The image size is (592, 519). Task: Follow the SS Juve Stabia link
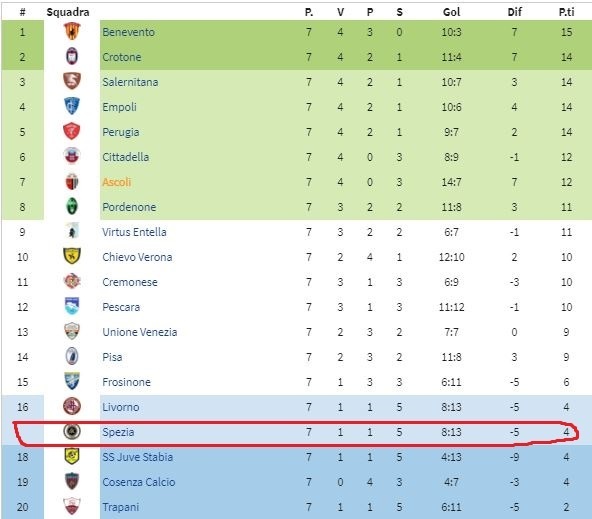138,457
